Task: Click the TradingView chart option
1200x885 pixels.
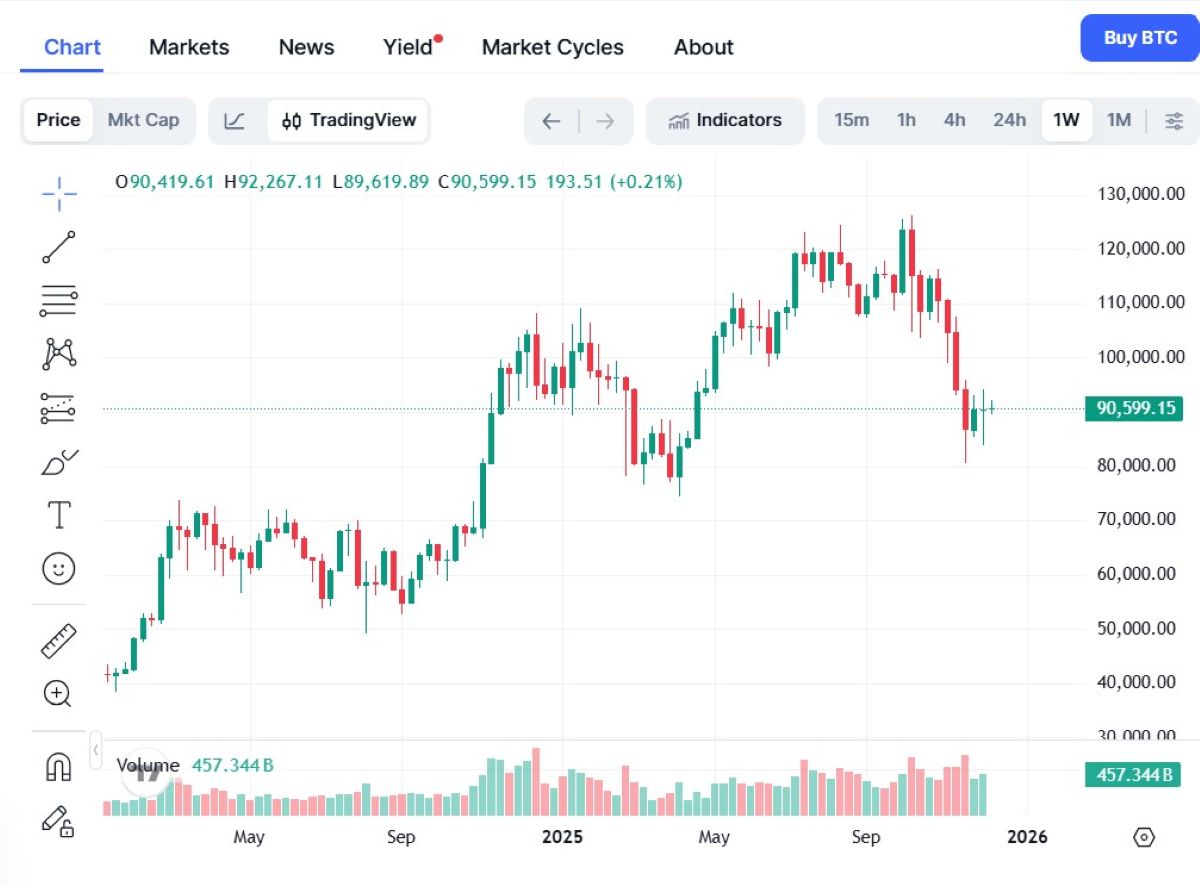Action: pyautogui.click(x=348, y=120)
